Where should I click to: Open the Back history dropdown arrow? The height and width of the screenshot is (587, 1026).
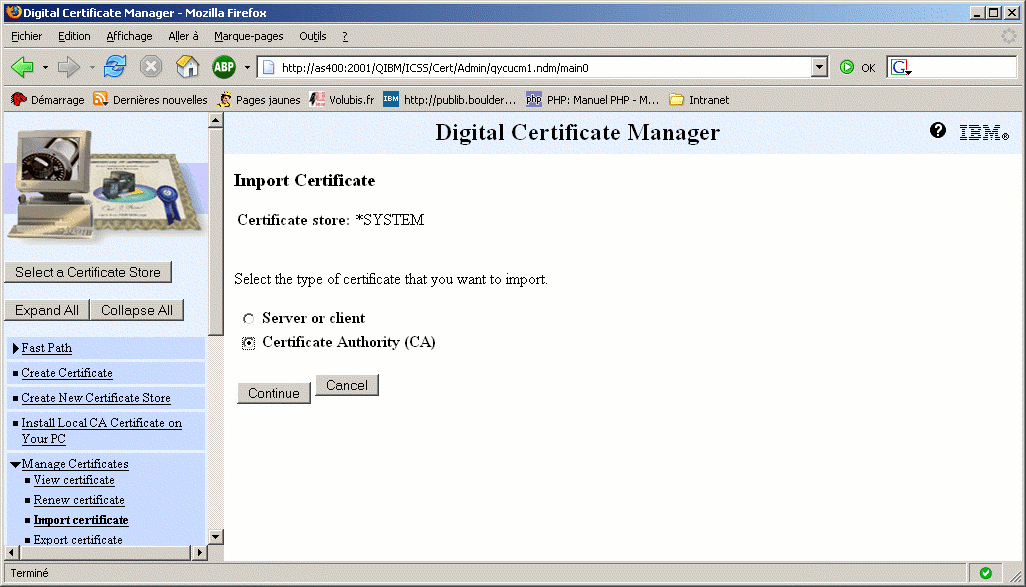(45, 67)
